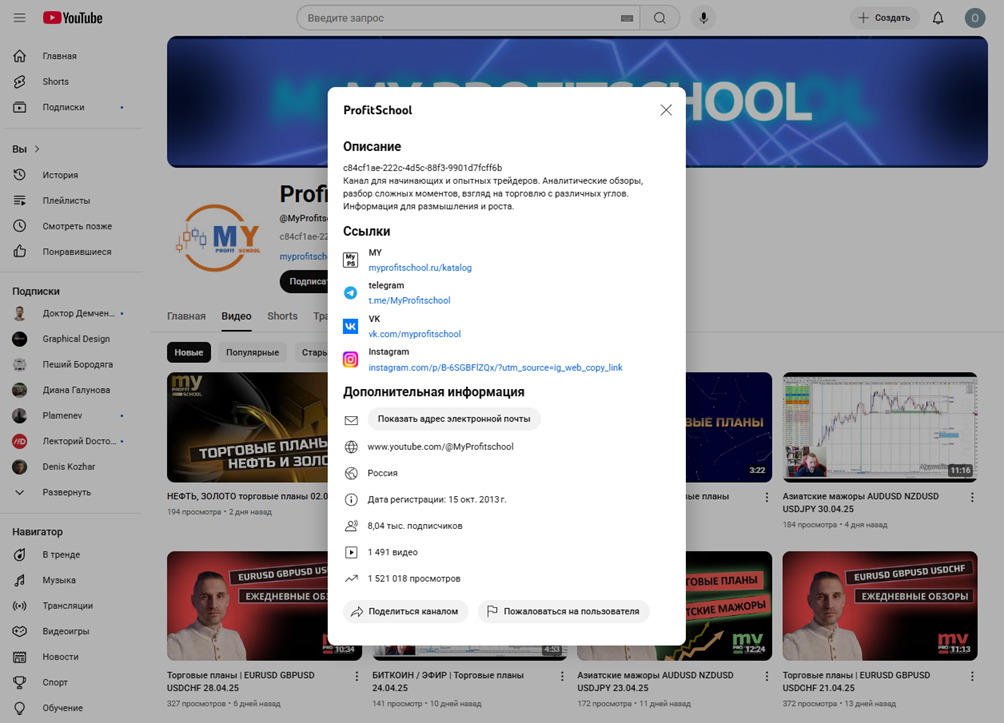Switch to the Видео channel tab
The image size is (1004, 723).
point(236,316)
